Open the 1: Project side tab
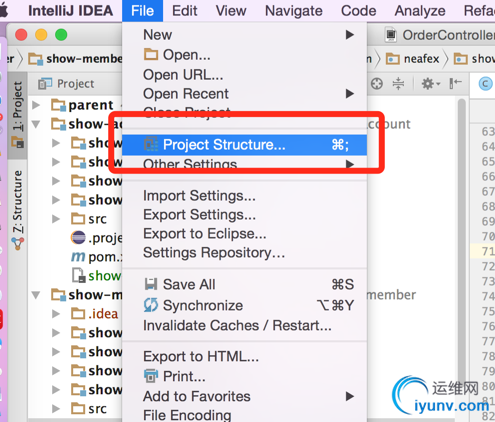Image resolution: width=495 pixels, height=422 pixels. coord(18,115)
